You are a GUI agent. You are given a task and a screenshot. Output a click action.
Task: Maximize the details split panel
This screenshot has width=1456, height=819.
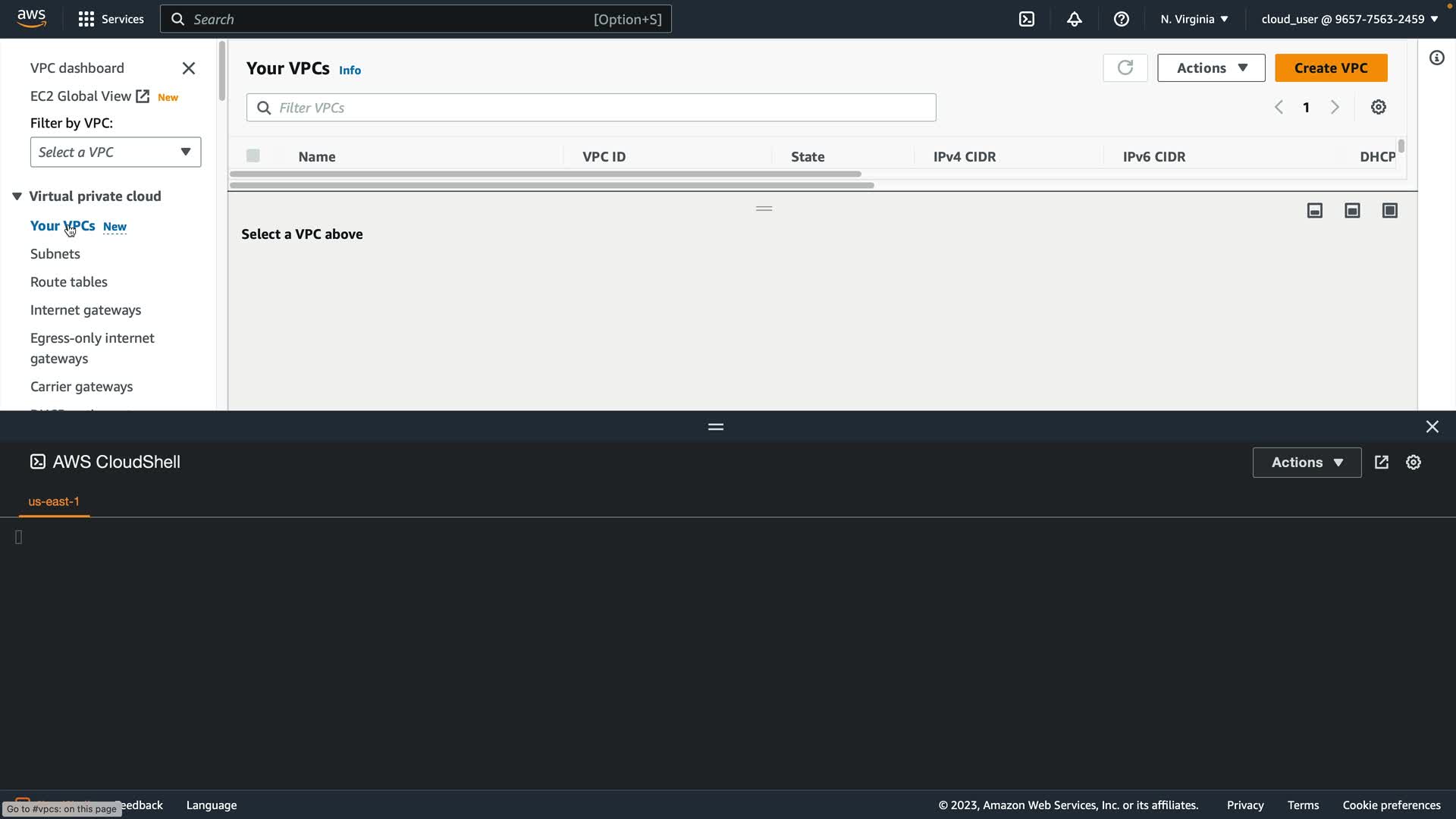click(1389, 210)
